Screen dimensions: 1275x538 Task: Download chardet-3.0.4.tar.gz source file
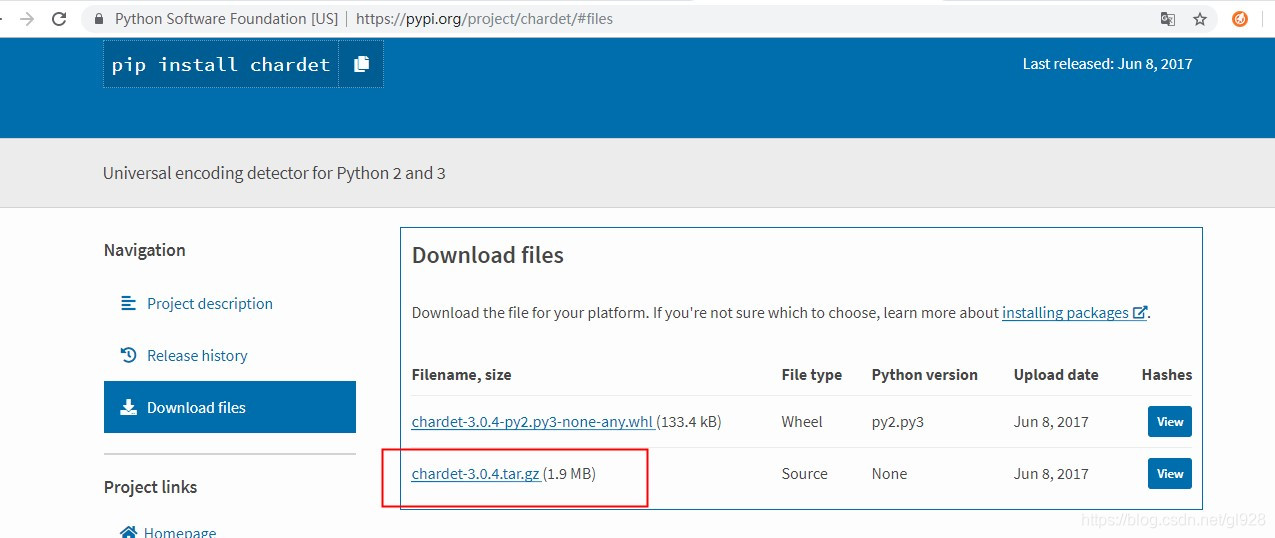pos(475,474)
